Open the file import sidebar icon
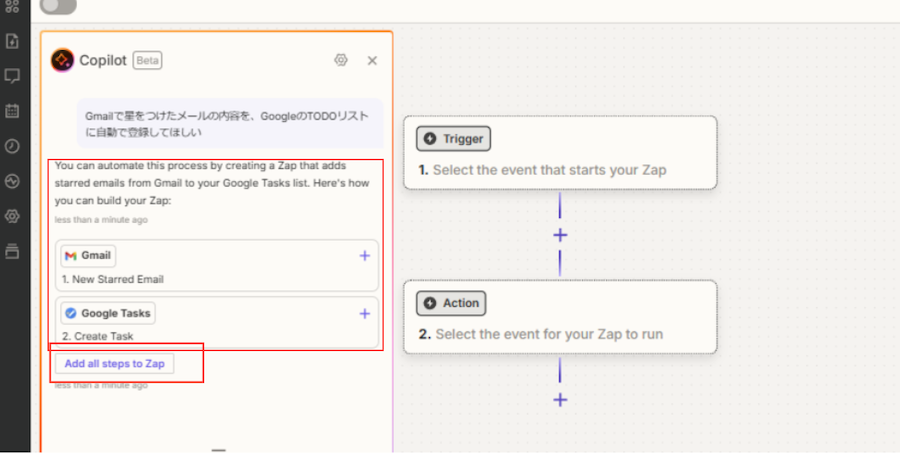 click(12, 41)
